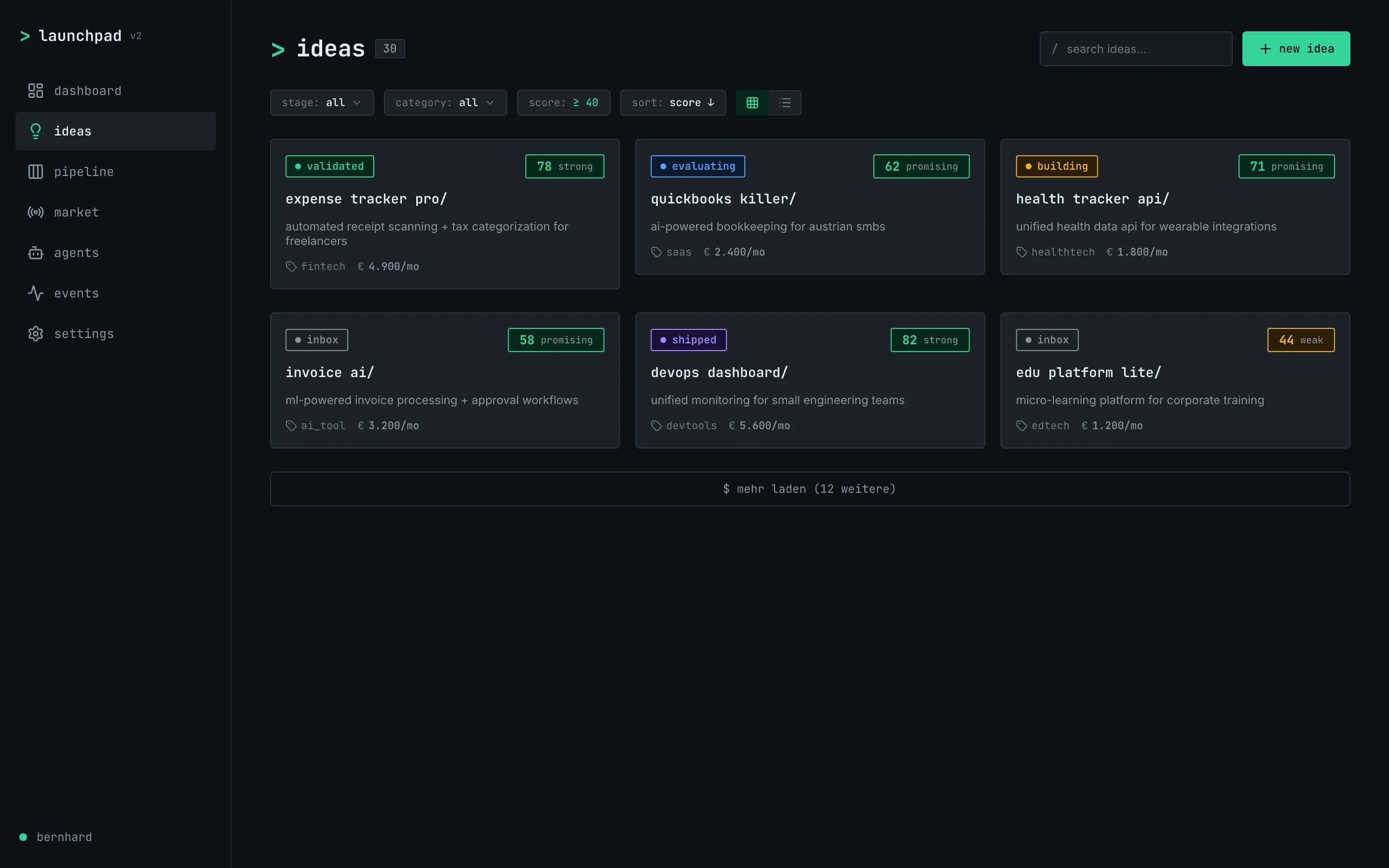Viewport: 1389px width, 868px height.
Task: Click the events activity pulse icon
Action: [36, 293]
